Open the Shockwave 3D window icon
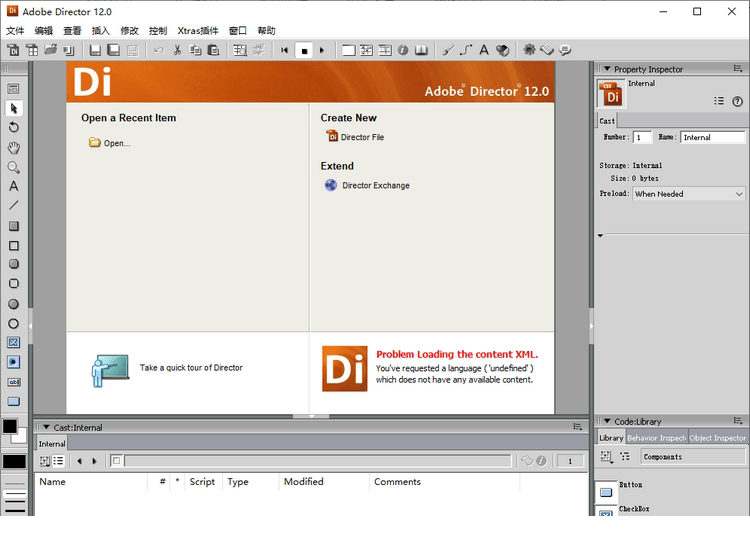The image size is (750, 536). click(x=502, y=50)
